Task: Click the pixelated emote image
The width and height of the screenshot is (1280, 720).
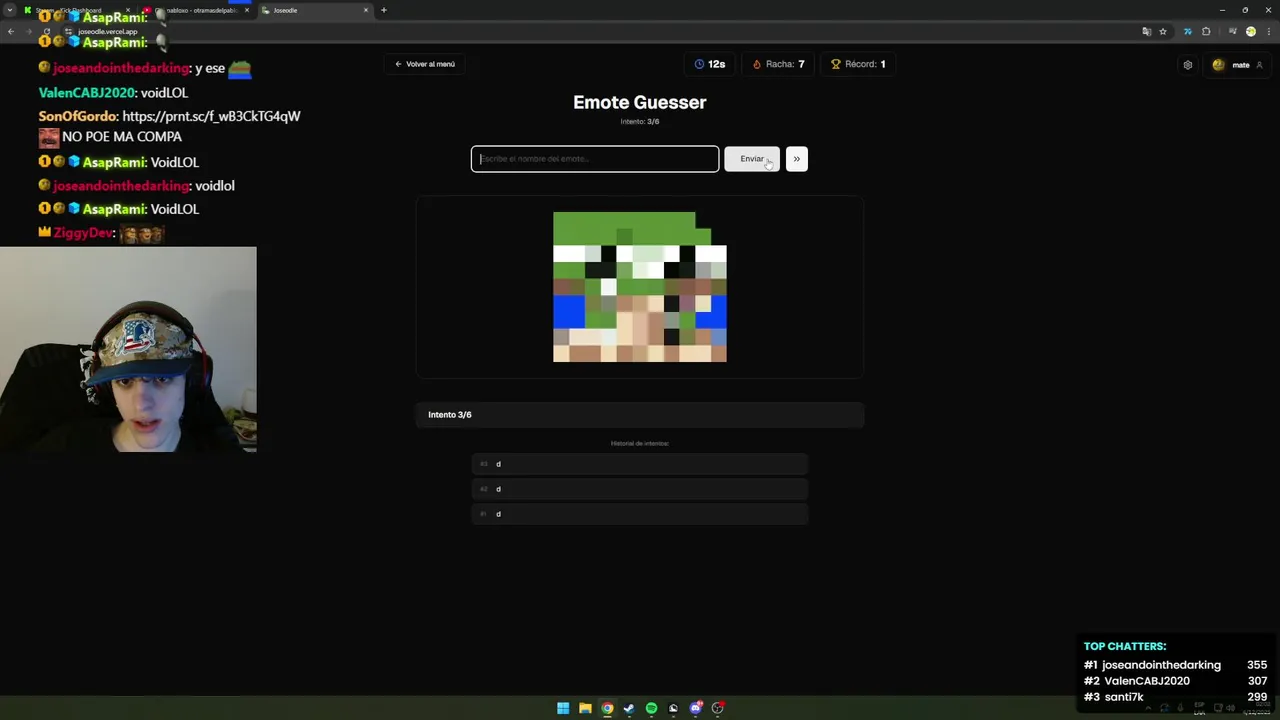Action: click(640, 287)
